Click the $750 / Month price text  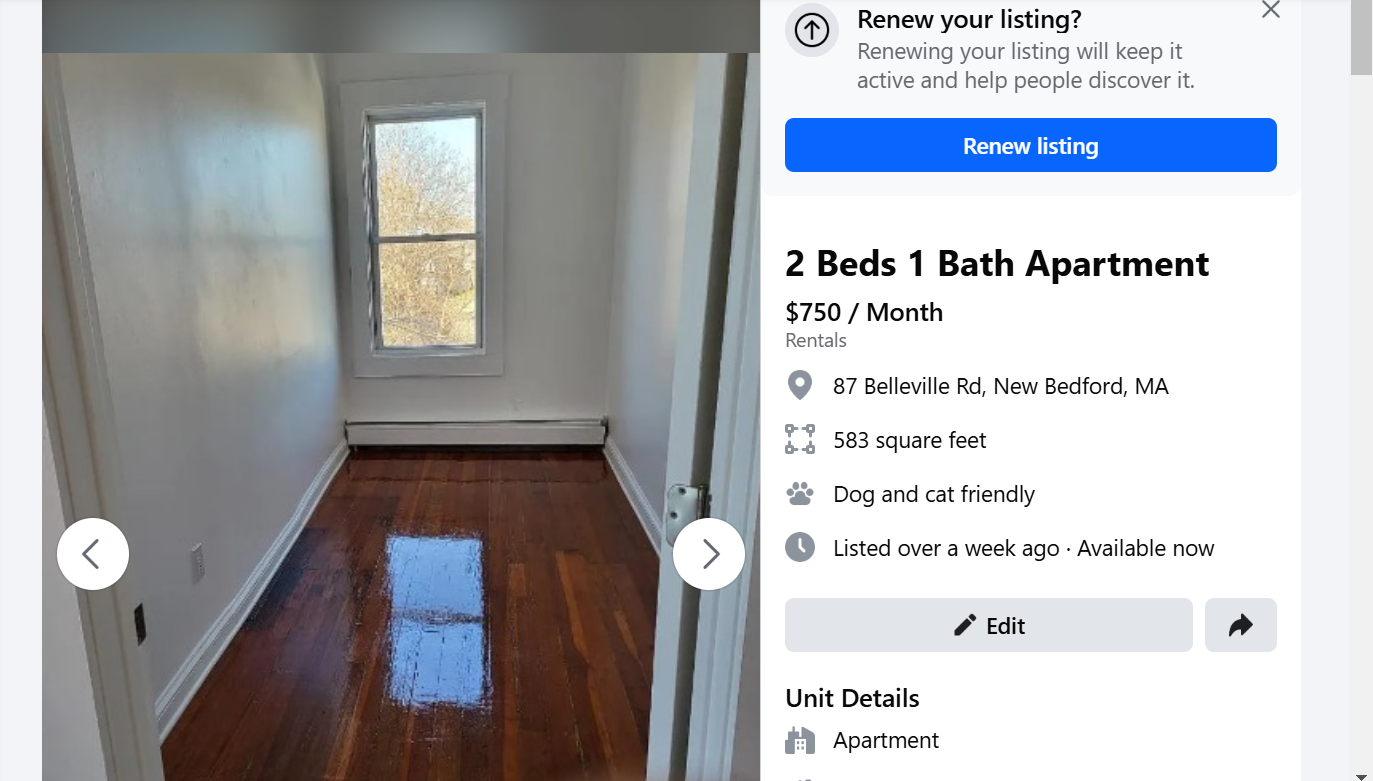[x=864, y=312]
